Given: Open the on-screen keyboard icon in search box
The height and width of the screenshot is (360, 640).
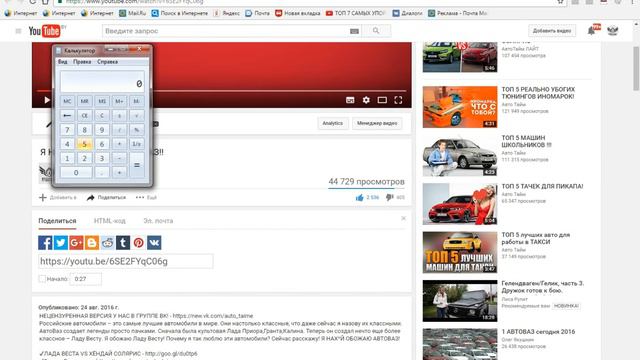Looking at the screenshot, I should [x=354, y=31].
